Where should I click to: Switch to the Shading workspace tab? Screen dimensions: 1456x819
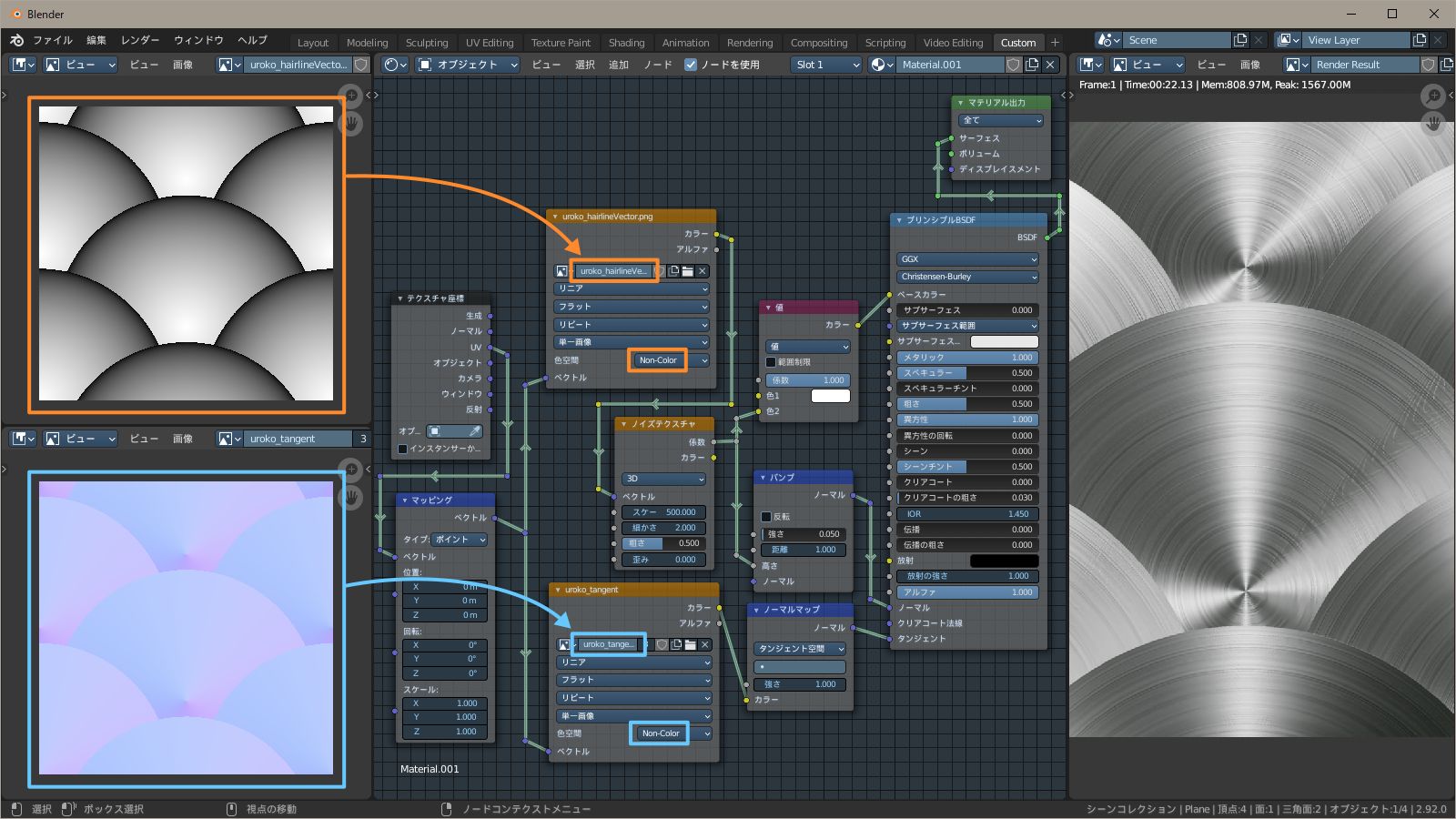tap(626, 43)
